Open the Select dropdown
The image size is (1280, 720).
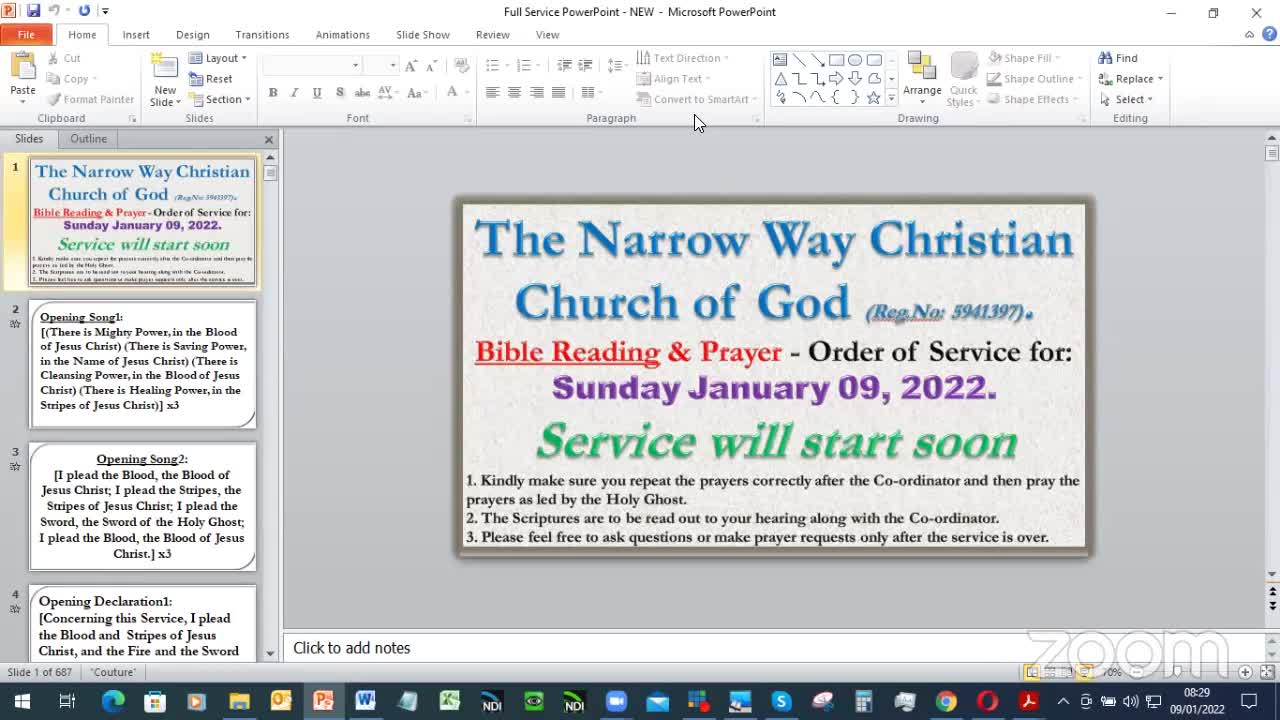pyautogui.click(x=1126, y=100)
